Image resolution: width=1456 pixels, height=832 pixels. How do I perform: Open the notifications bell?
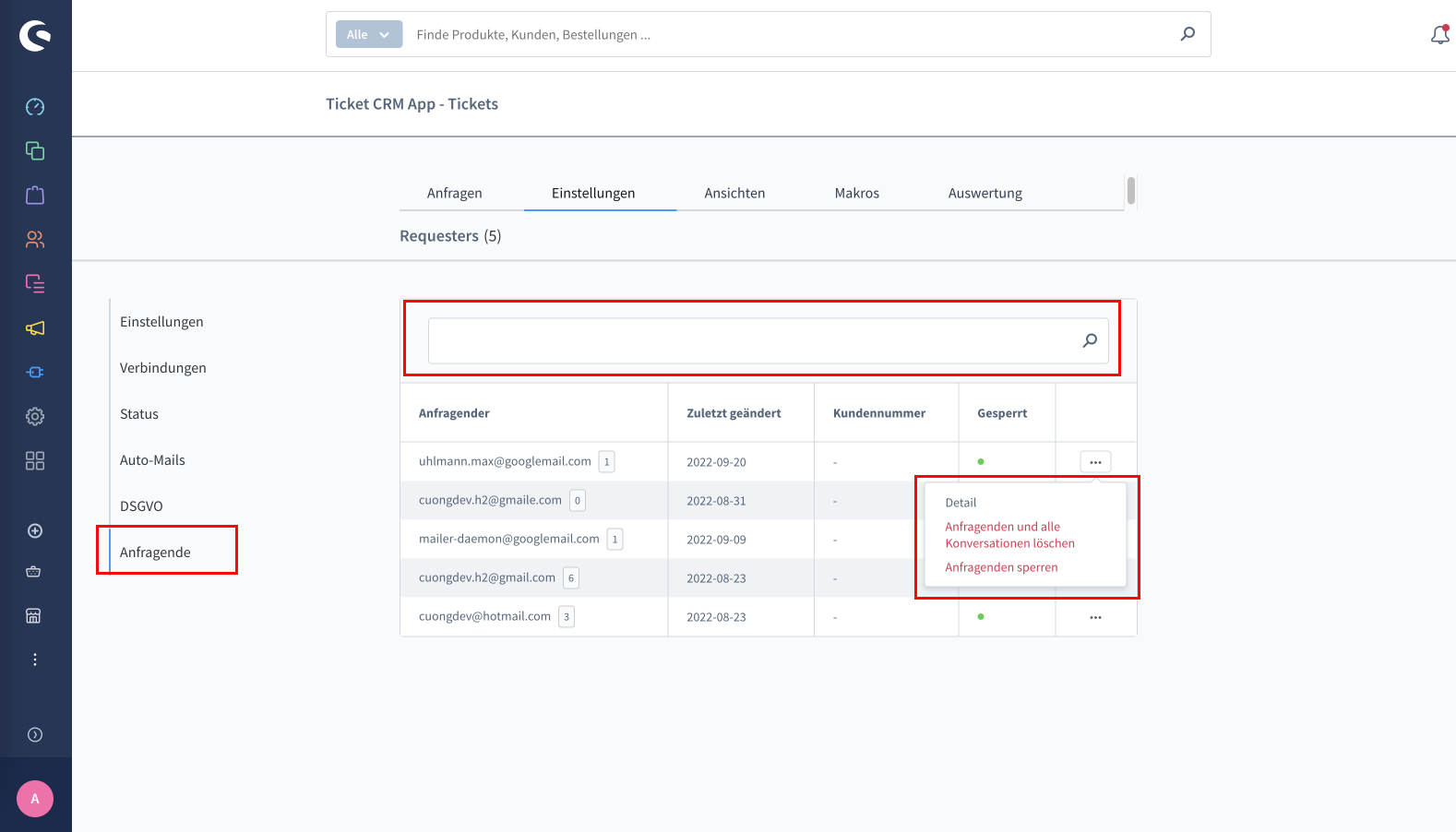tap(1439, 35)
